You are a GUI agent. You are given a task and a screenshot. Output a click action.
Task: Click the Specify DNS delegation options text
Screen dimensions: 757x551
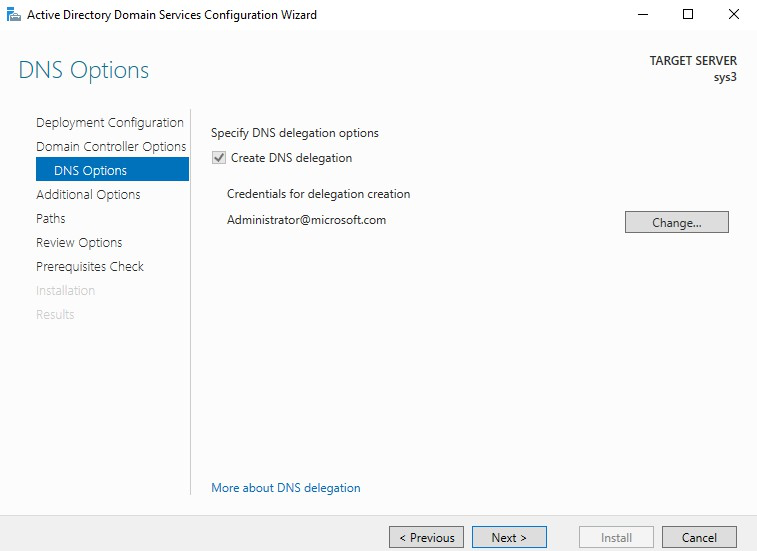295,133
